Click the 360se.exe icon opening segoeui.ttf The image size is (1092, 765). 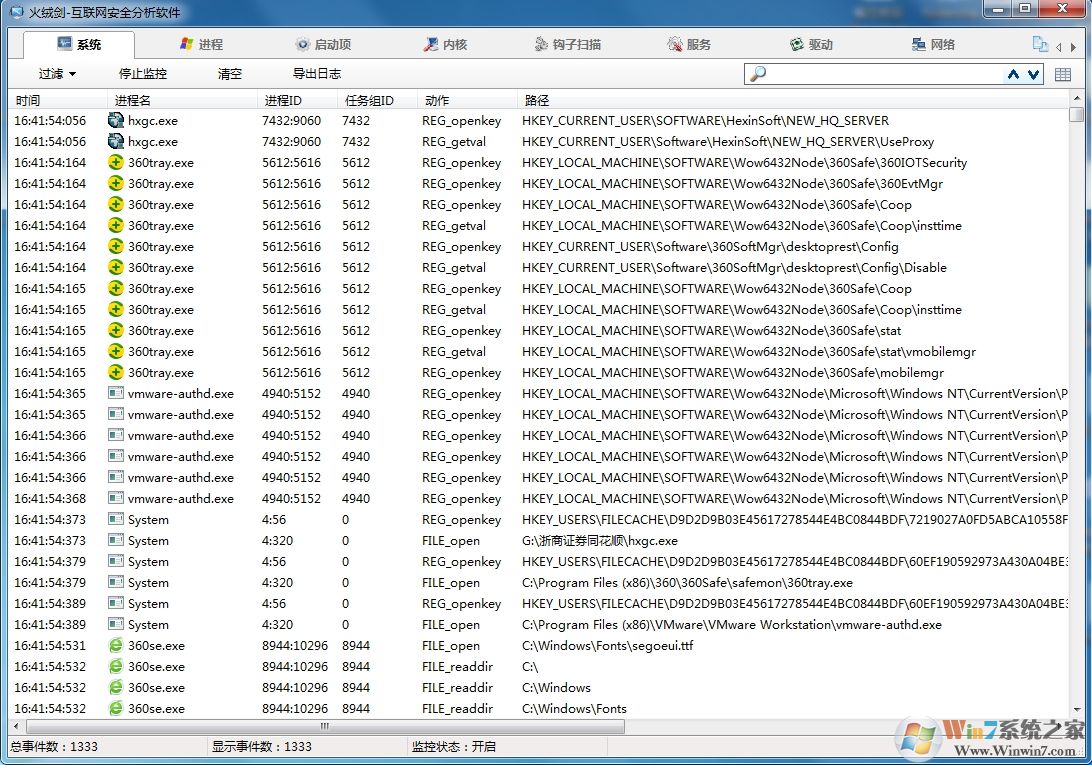pos(116,645)
